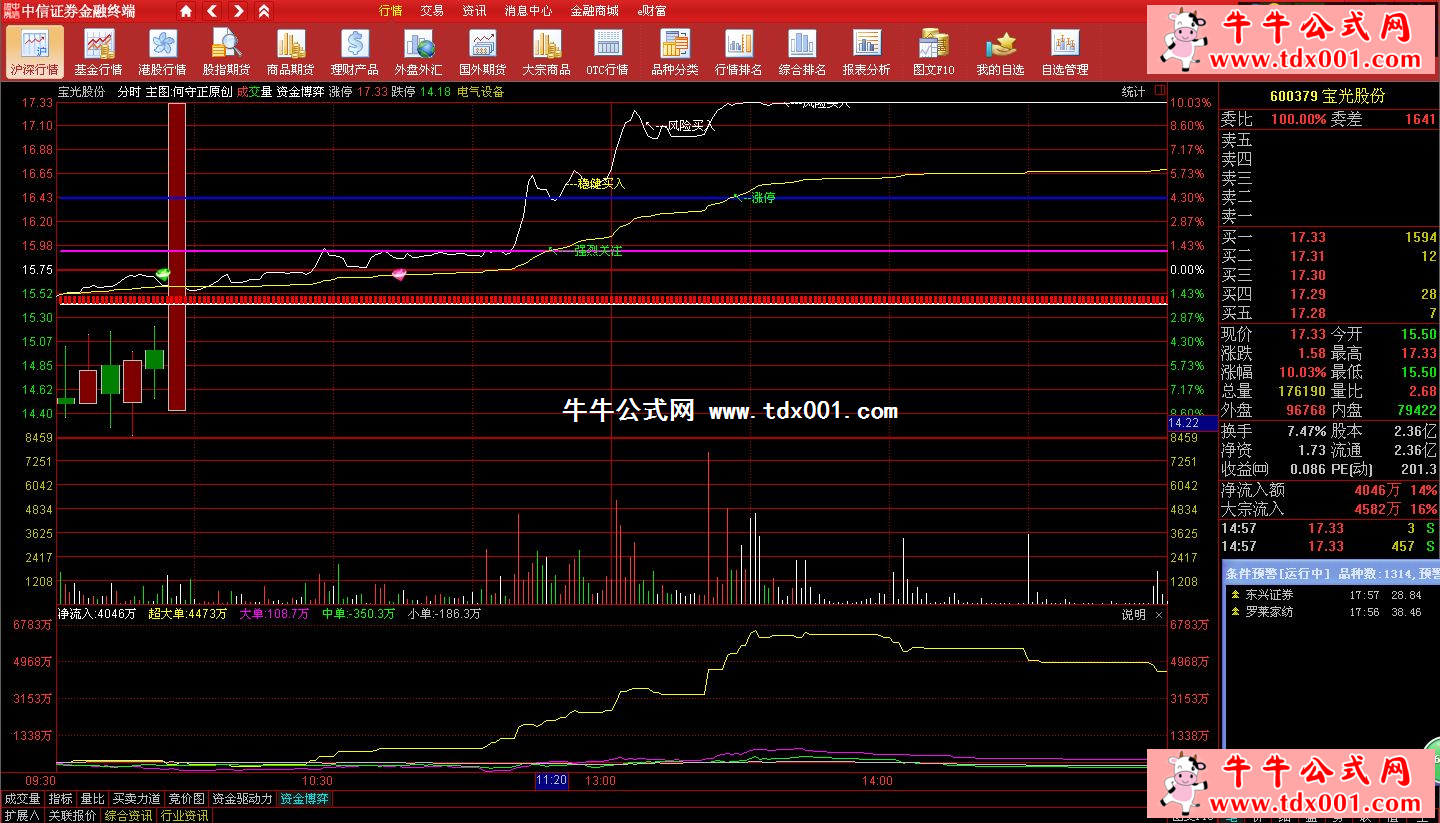Open the e财富 menu
This screenshot has width=1440, height=823.
tap(652, 11)
